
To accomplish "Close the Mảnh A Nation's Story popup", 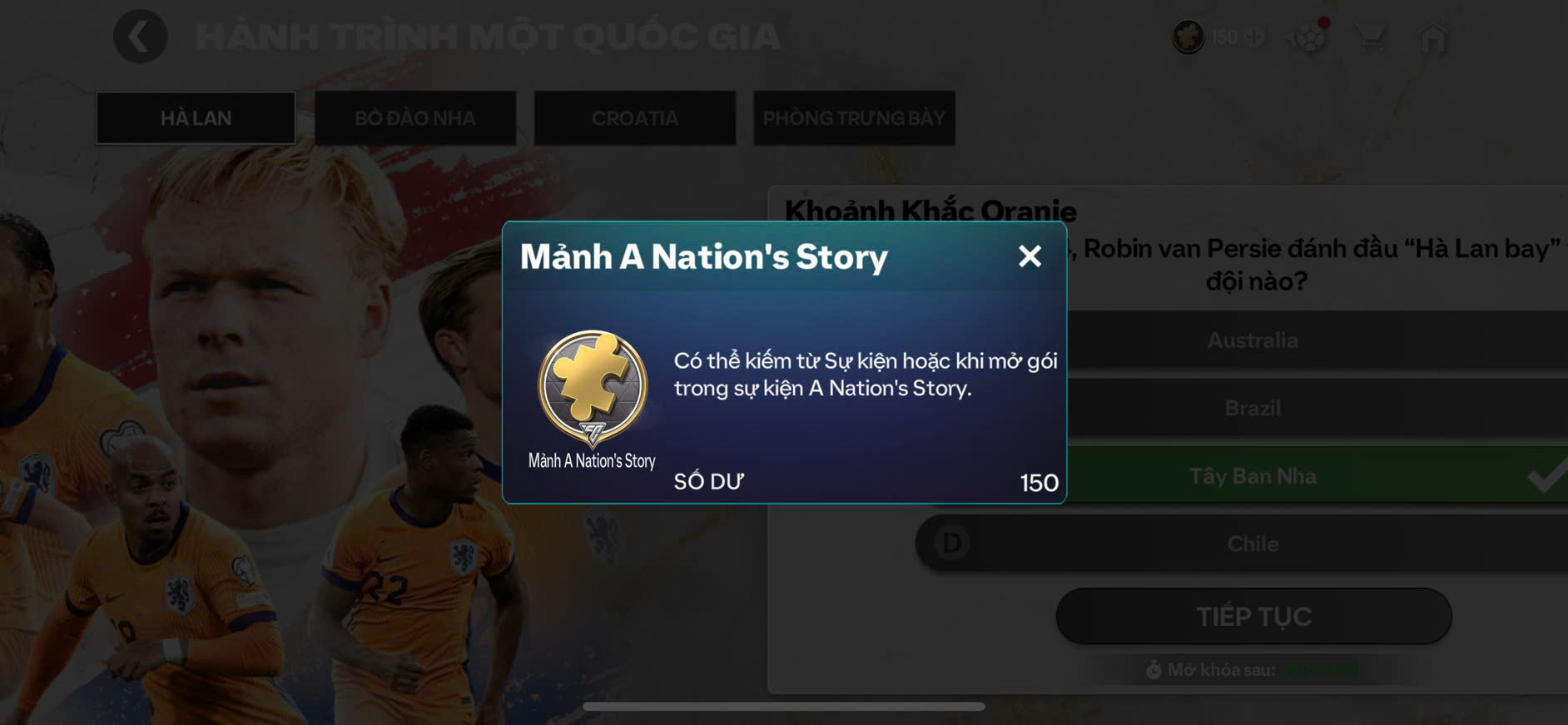I will click(1030, 256).
